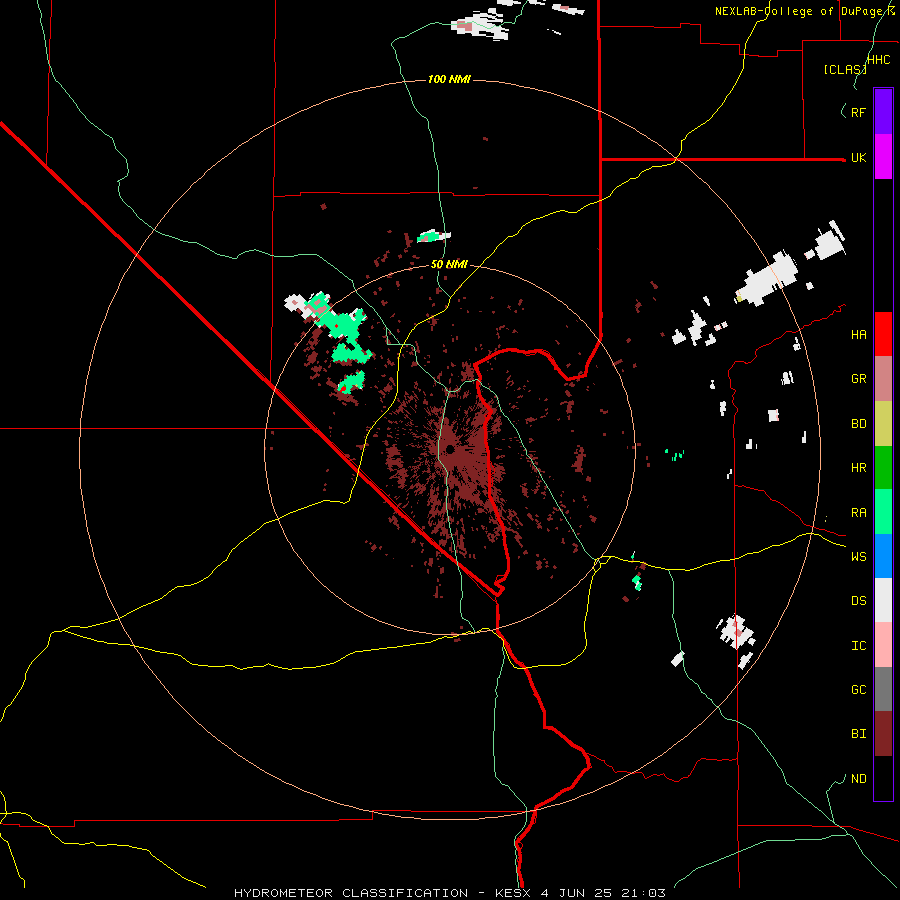
Task: Select the GC gray legend block
Action: pos(883,689)
